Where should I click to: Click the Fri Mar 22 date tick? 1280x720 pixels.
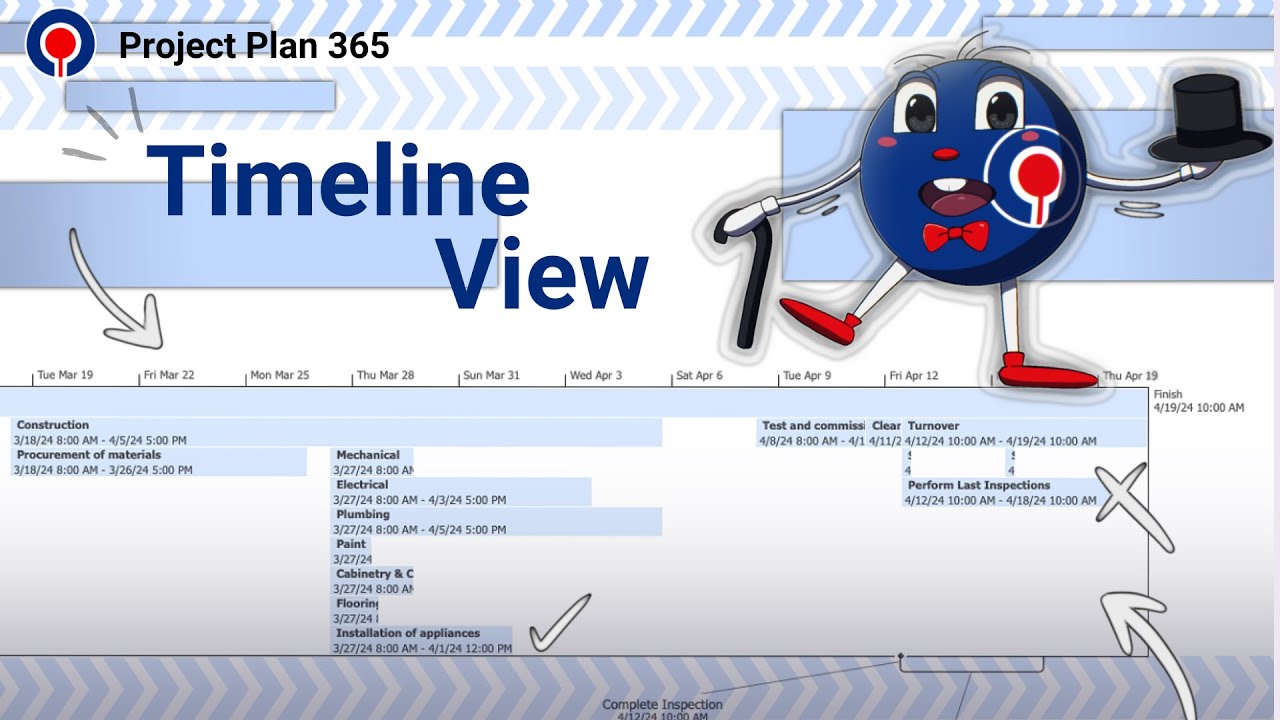pyautogui.click(x=167, y=375)
